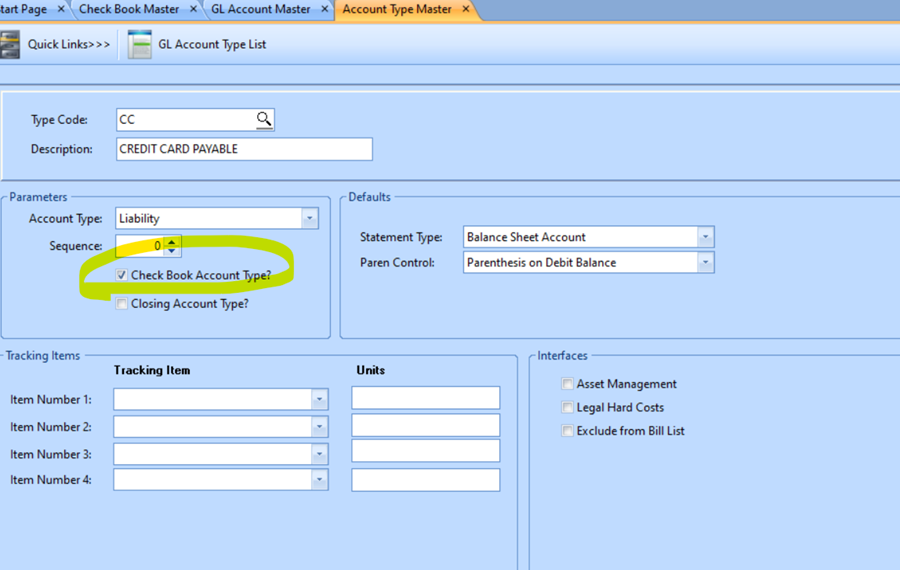Expand the Account Type dropdown
Screen dimensions: 900x570
click(x=309, y=218)
